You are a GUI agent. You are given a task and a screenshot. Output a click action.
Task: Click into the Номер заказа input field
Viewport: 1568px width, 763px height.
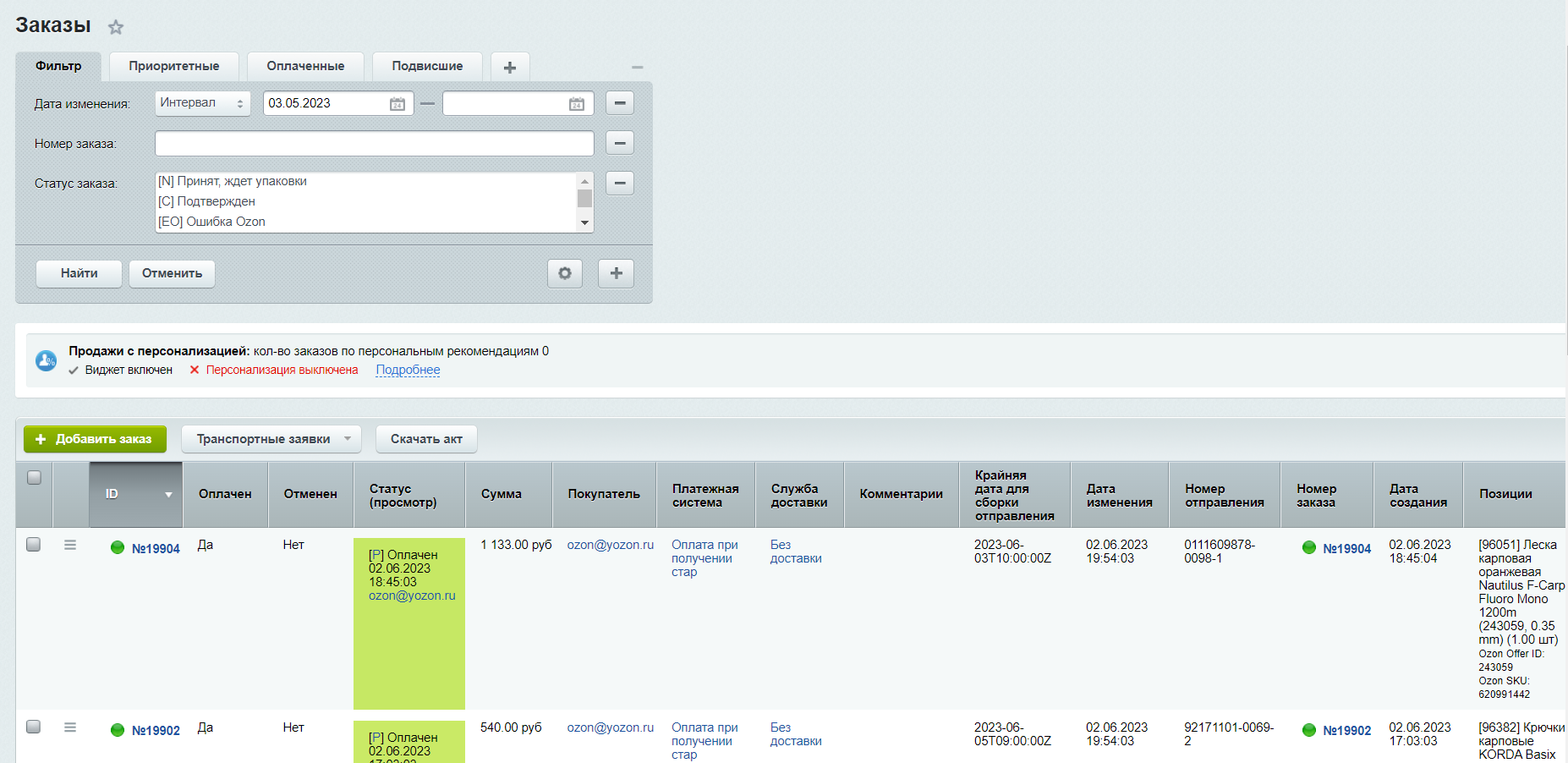(x=374, y=143)
